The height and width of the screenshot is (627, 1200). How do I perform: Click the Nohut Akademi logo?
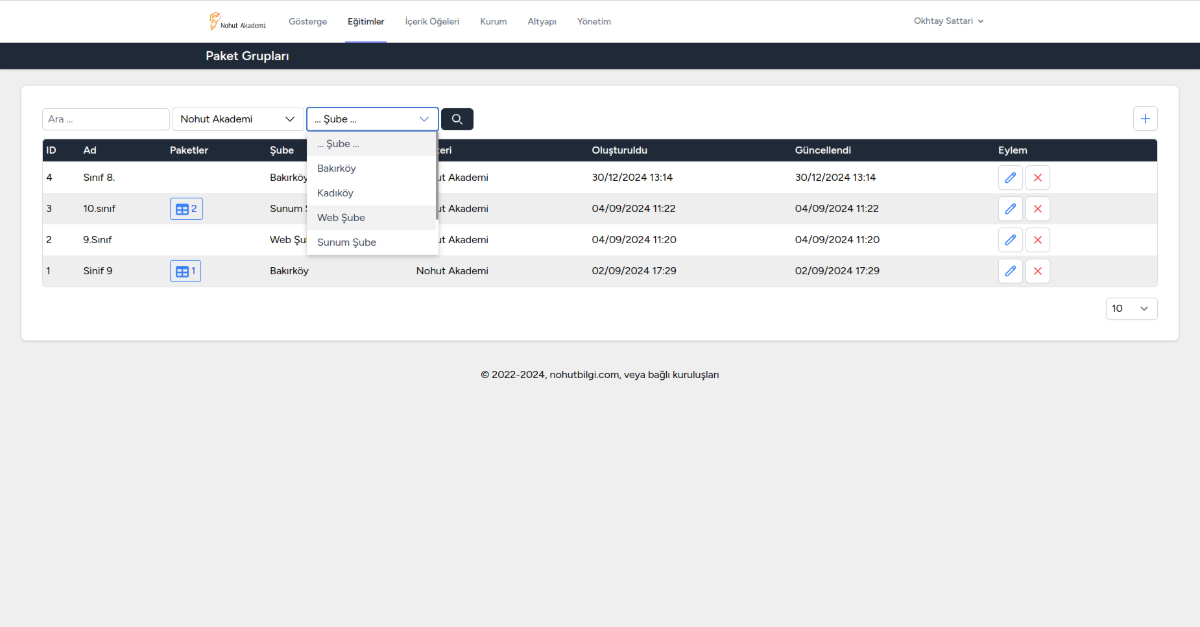coord(237,21)
